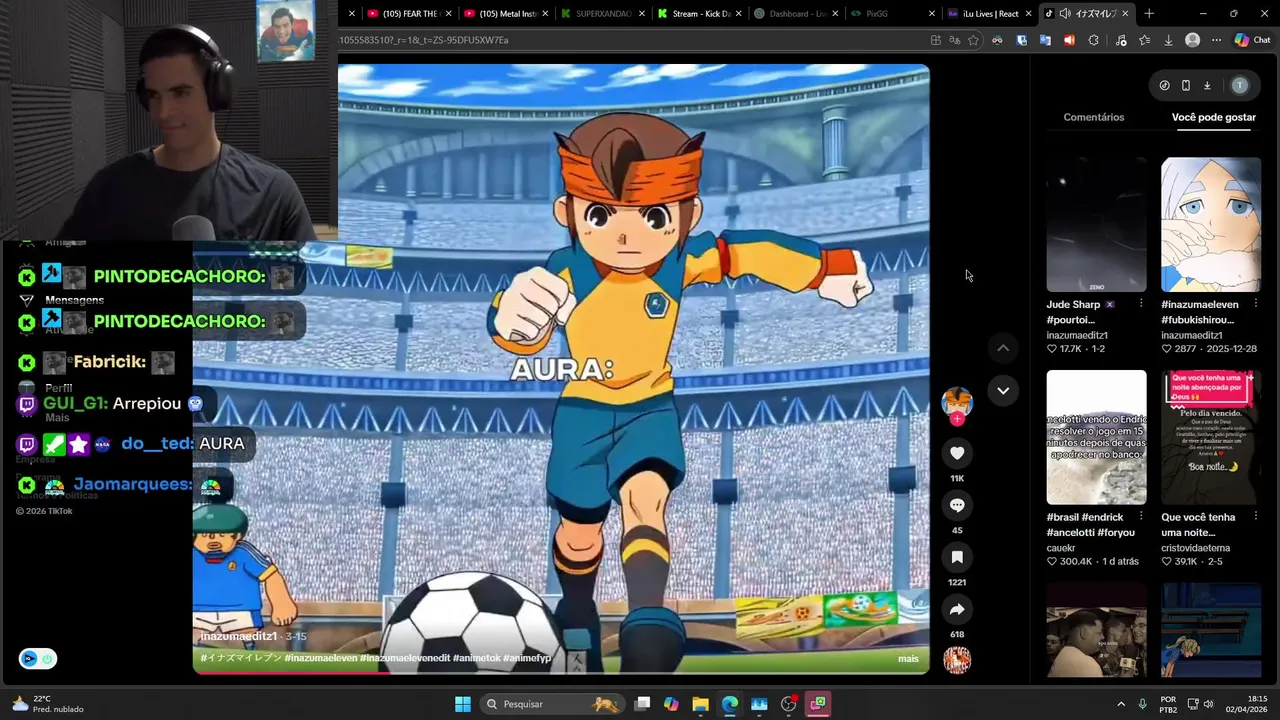Open Copilot app on taskbar
The width and height of the screenshot is (1280, 720).
click(671, 704)
